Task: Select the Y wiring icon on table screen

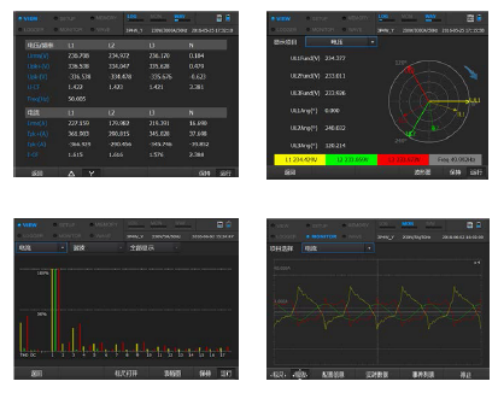Action: [x=91, y=173]
